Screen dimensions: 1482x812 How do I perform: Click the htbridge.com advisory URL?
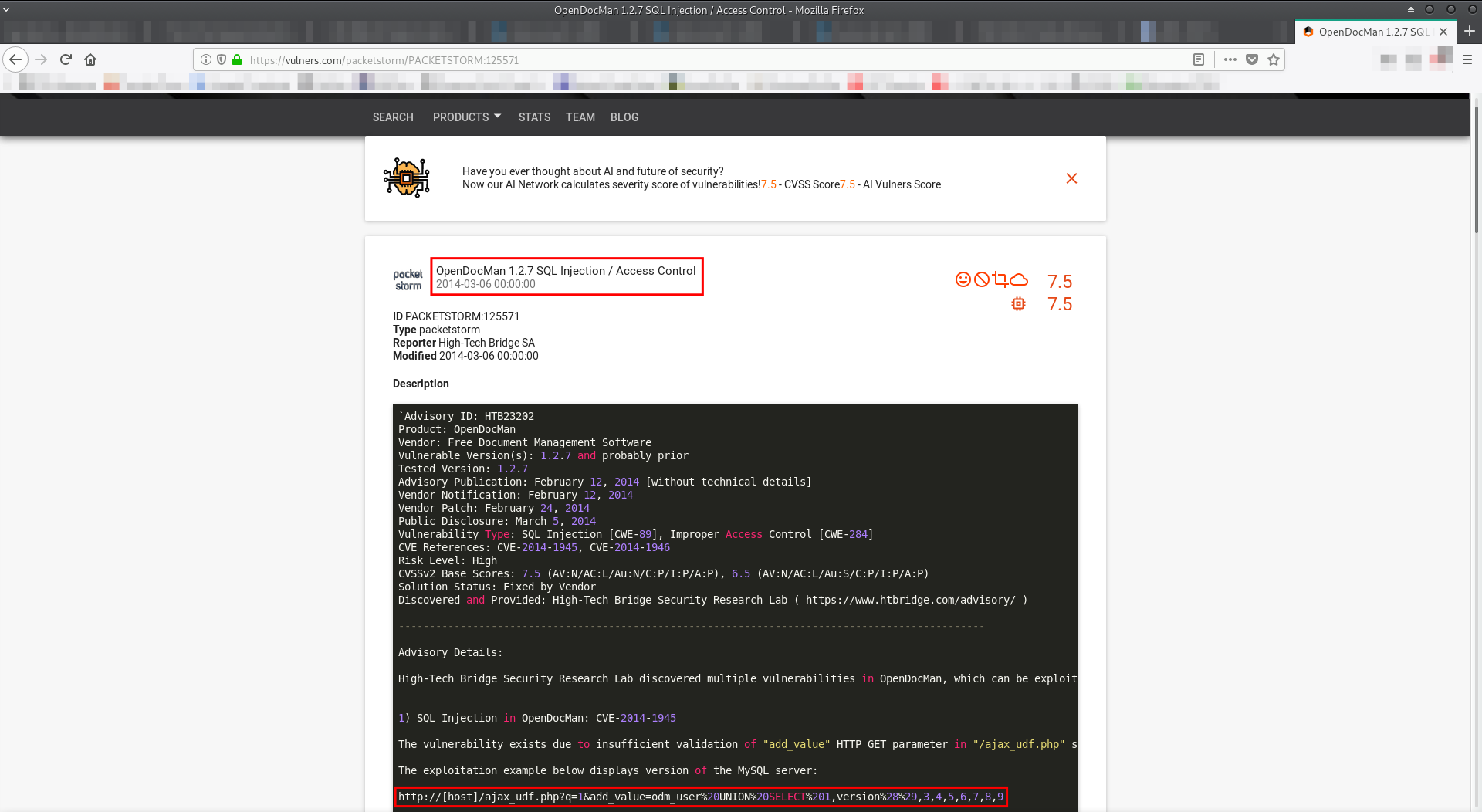coord(911,600)
